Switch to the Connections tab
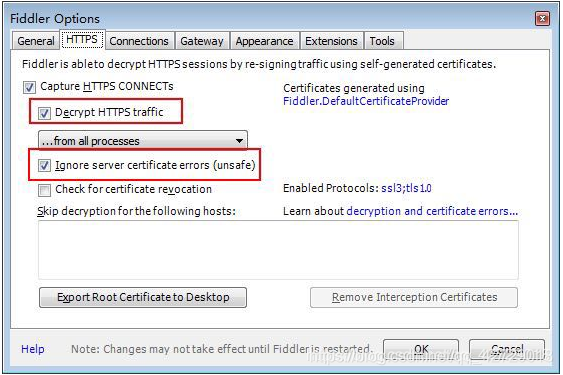 [139, 41]
